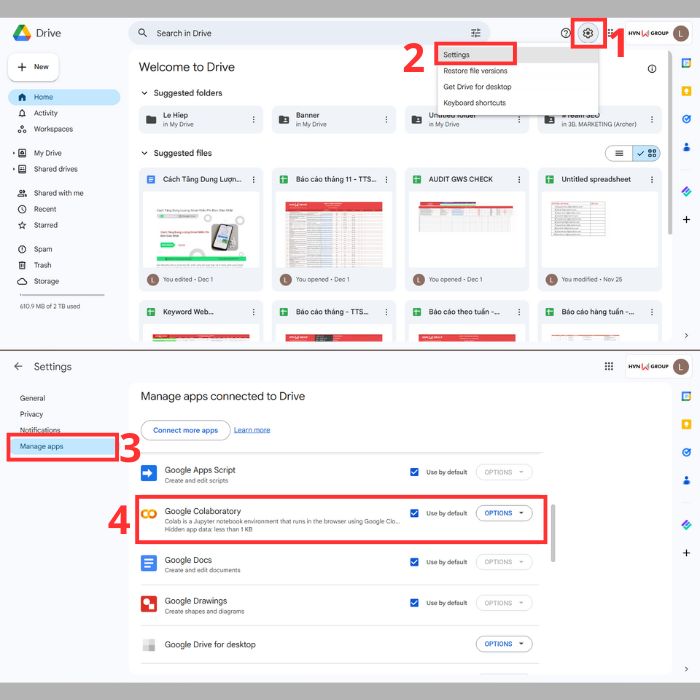Click the Help question mark icon
Screen dimensions: 700x700
[565, 33]
